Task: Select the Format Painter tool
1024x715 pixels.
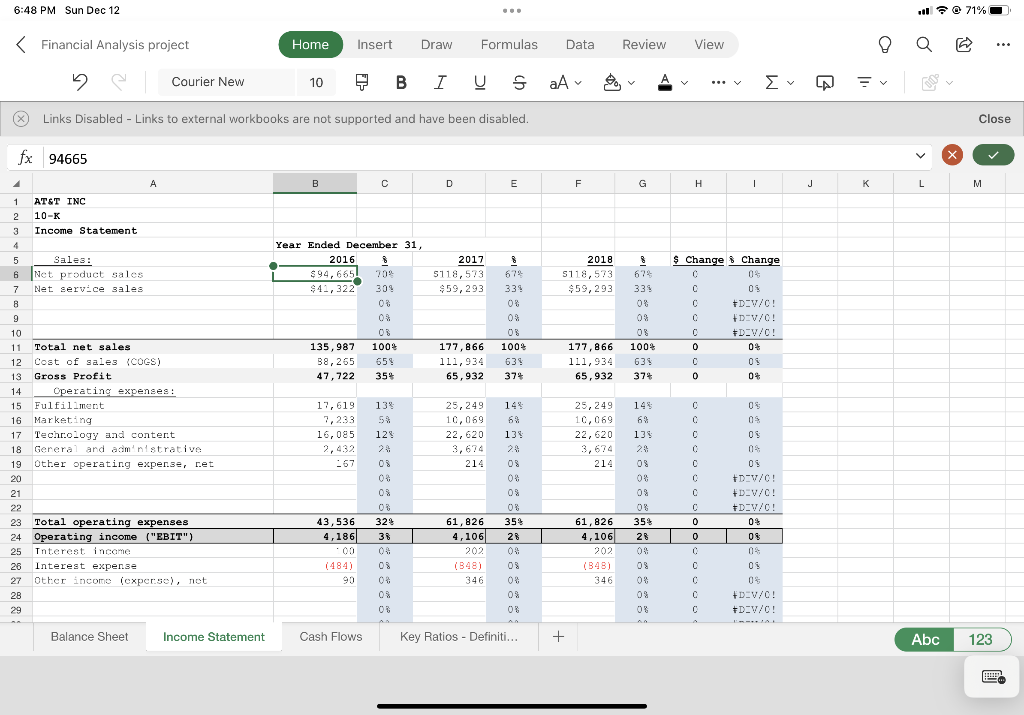Action: tap(361, 82)
